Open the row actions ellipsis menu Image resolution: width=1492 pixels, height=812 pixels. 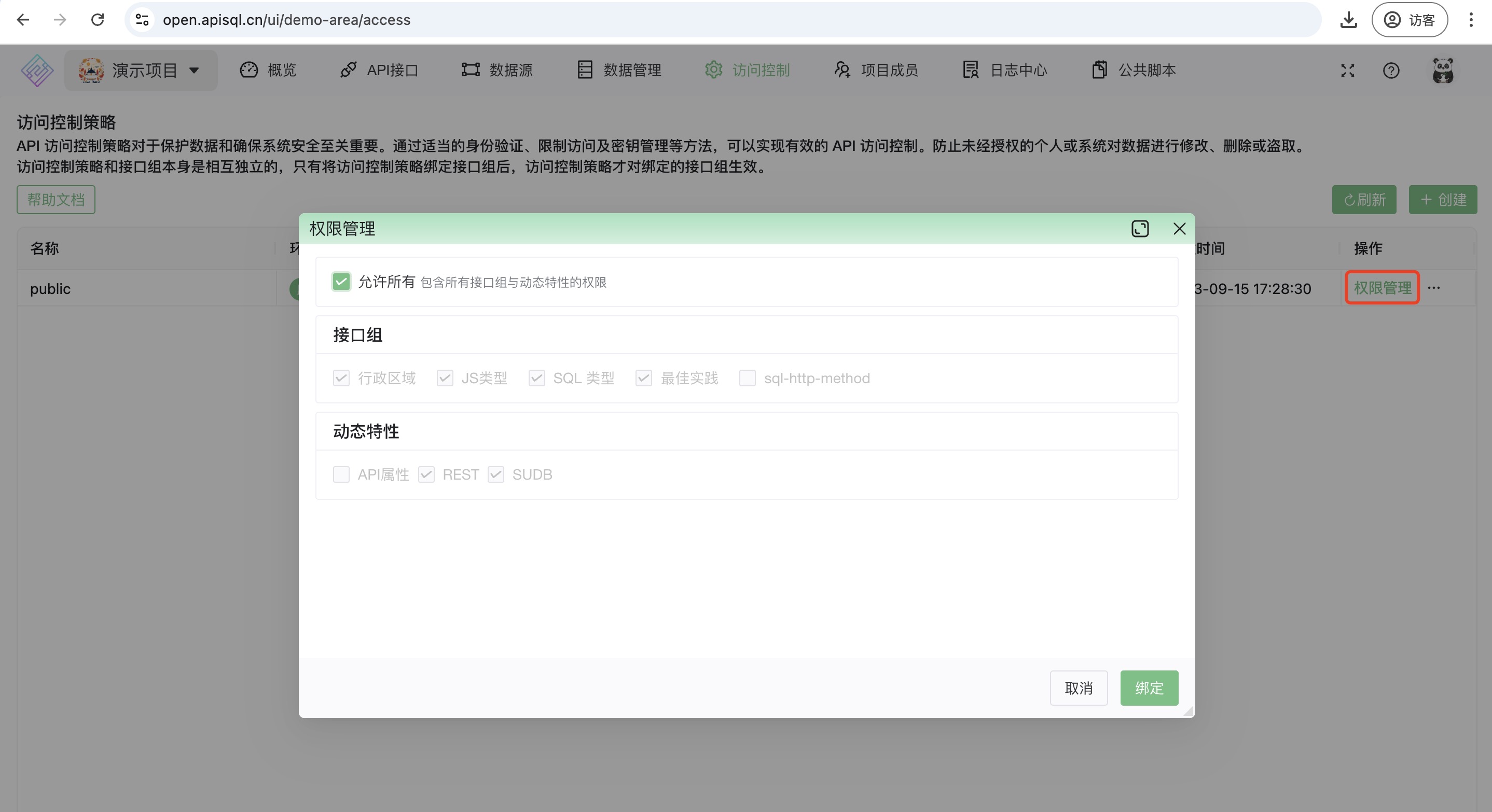pyautogui.click(x=1434, y=288)
